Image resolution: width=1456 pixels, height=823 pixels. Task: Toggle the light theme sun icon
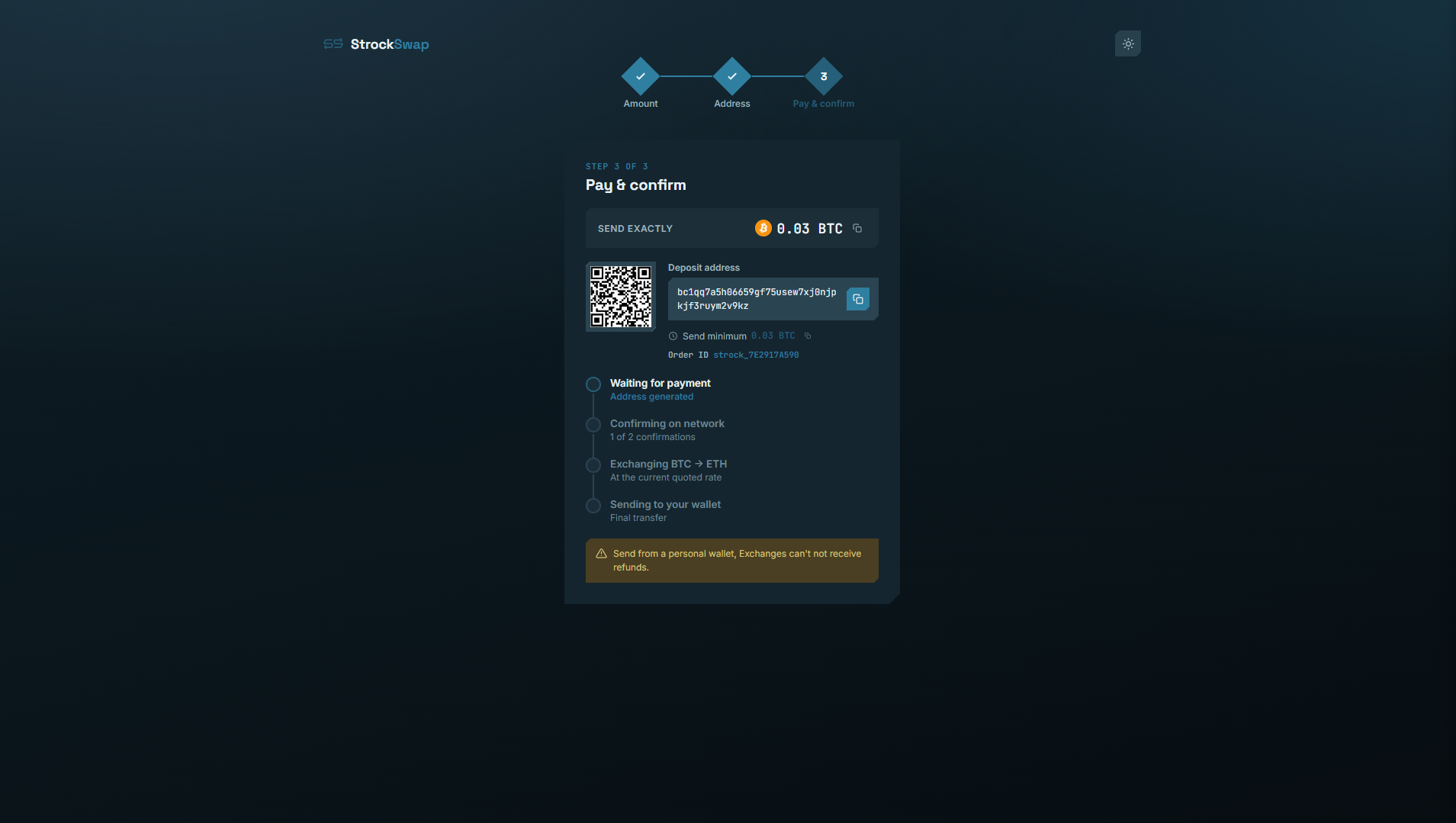point(1128,44)
